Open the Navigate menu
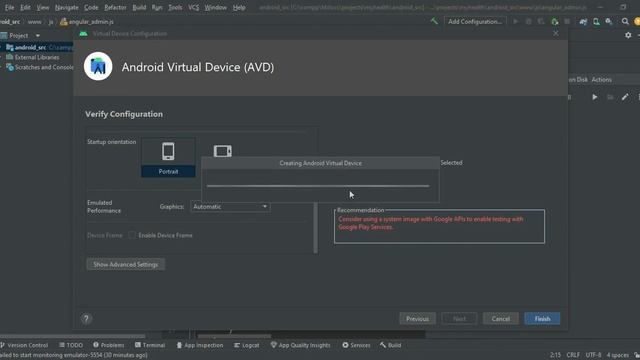Screen dimensions: 640x360 [67, 7]
